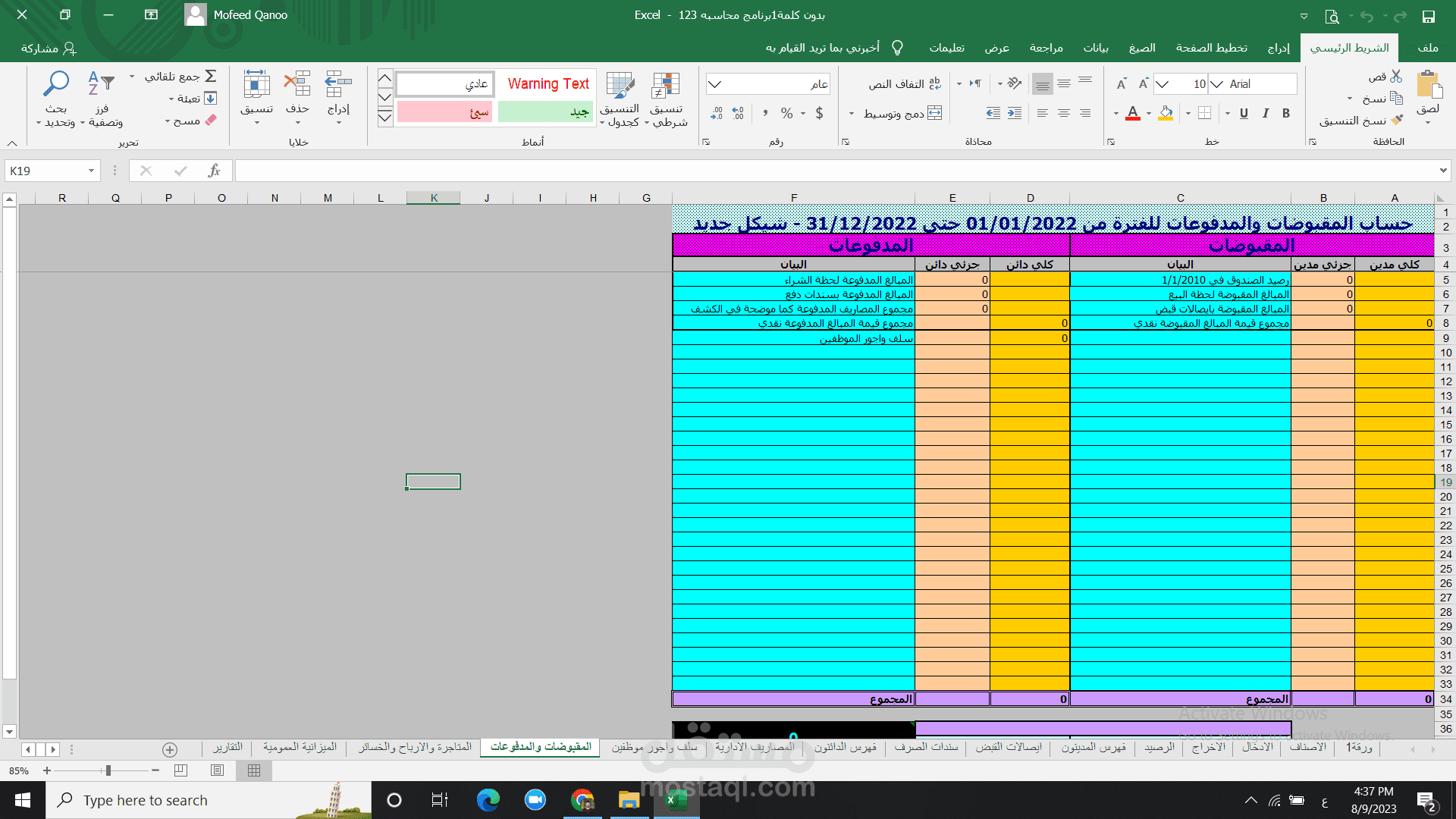
Task: Click the Share button
Action: (49, 48)
